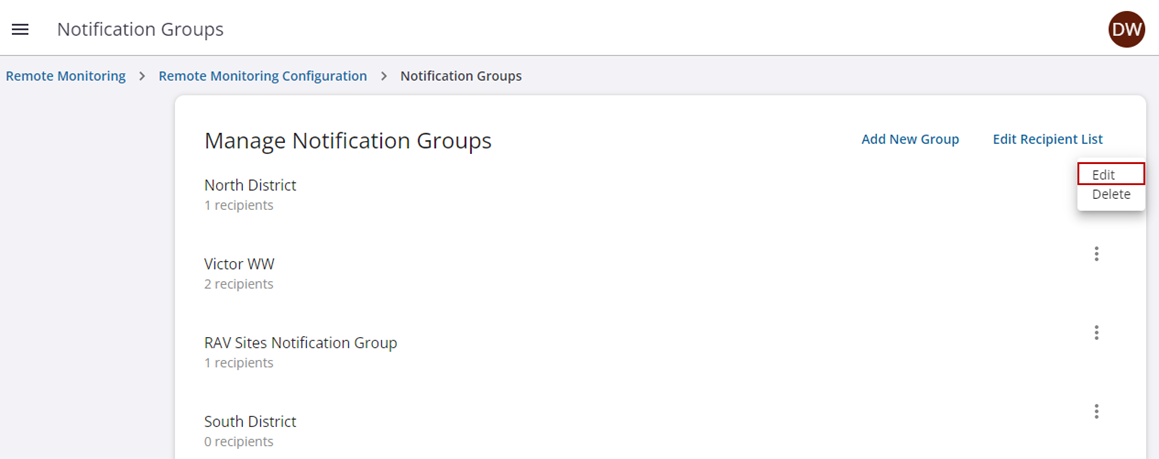Go to the Remote Monitoring breadcrumb
This screenshot has width=1159, height=459.
click(x=66, y=76)
